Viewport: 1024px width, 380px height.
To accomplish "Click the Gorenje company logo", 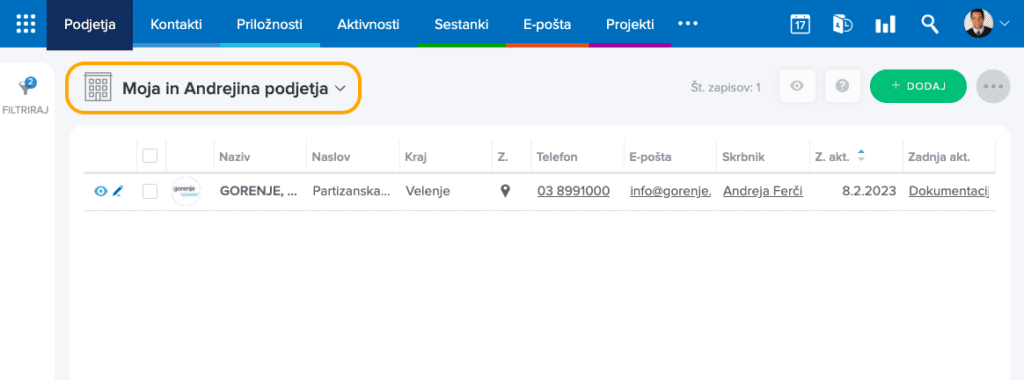I will [185, 191].
